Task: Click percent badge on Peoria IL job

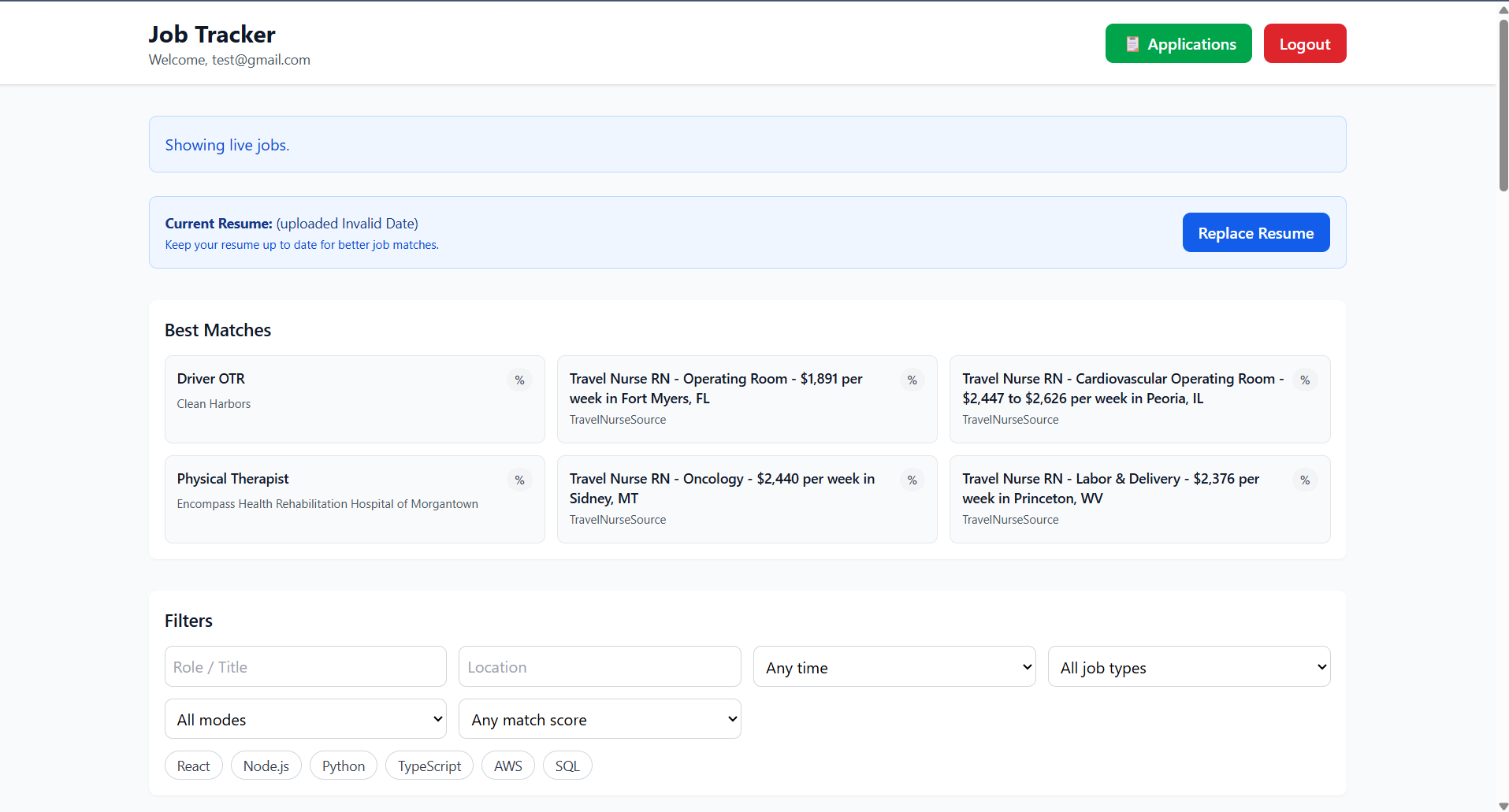Action: [1305, 380]
